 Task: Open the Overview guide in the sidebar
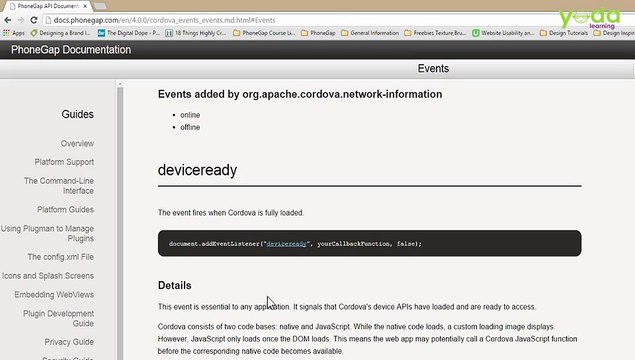click(x=77, y=143)
